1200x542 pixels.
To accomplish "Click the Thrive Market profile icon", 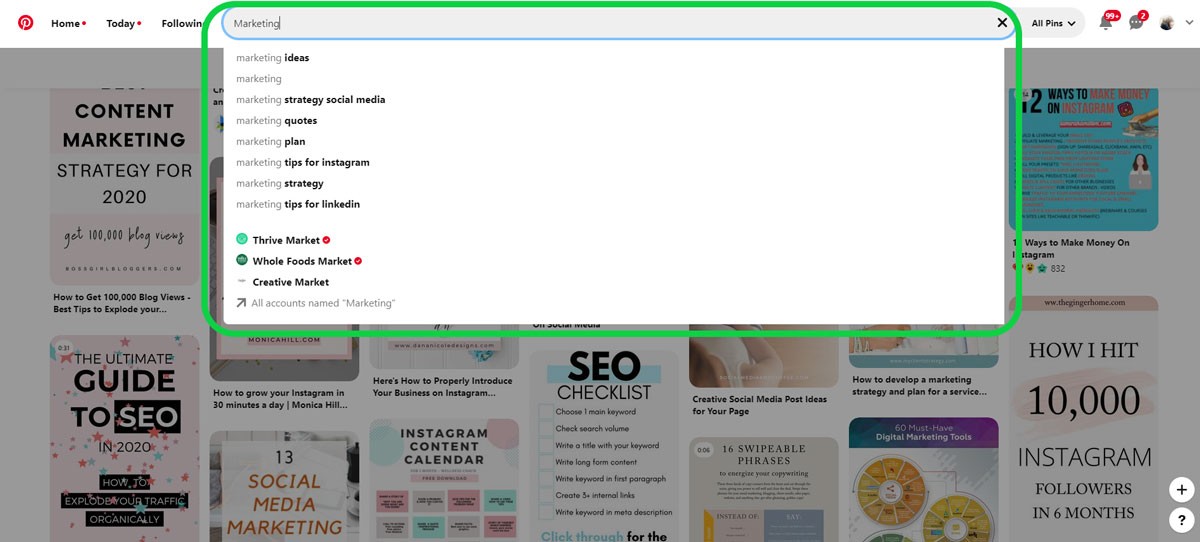I will pos(242,239).
